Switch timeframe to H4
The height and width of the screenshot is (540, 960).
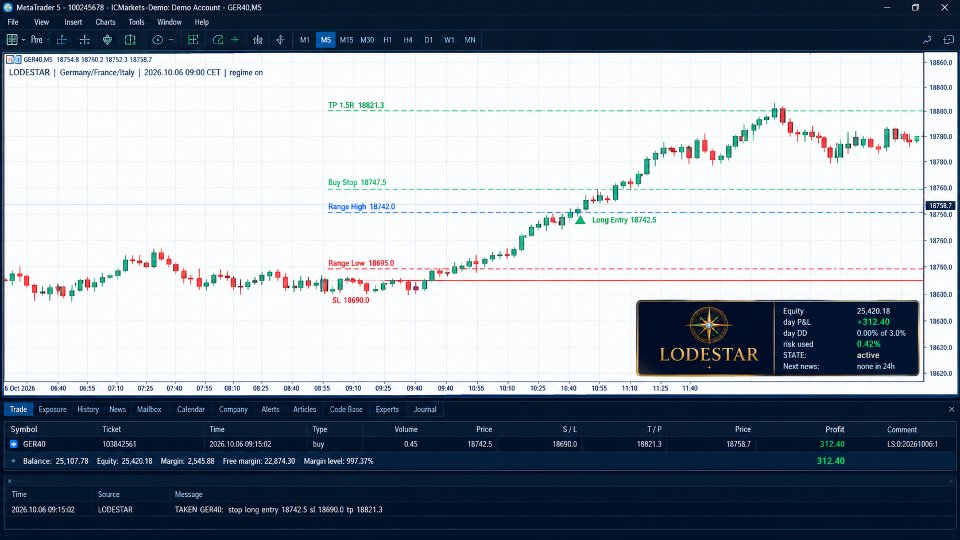[408, 40]
